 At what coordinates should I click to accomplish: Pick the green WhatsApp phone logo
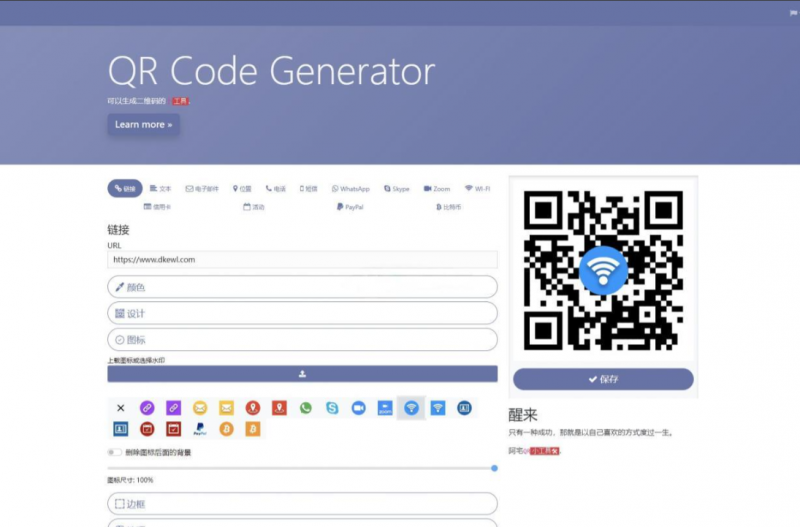306,408
